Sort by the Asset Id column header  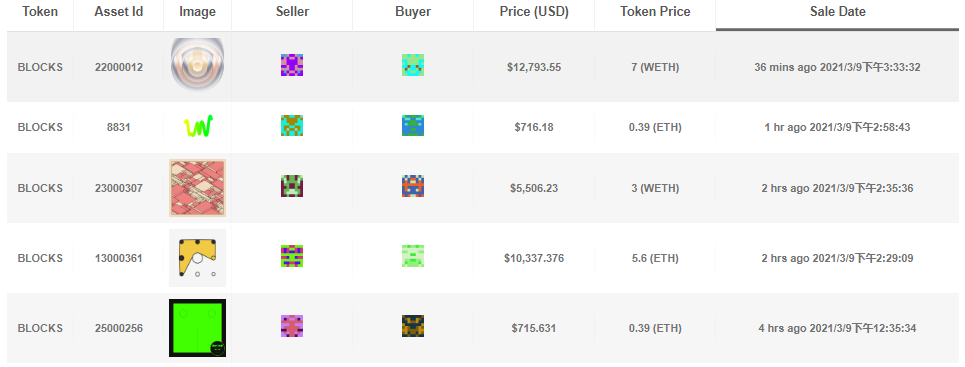119,12
